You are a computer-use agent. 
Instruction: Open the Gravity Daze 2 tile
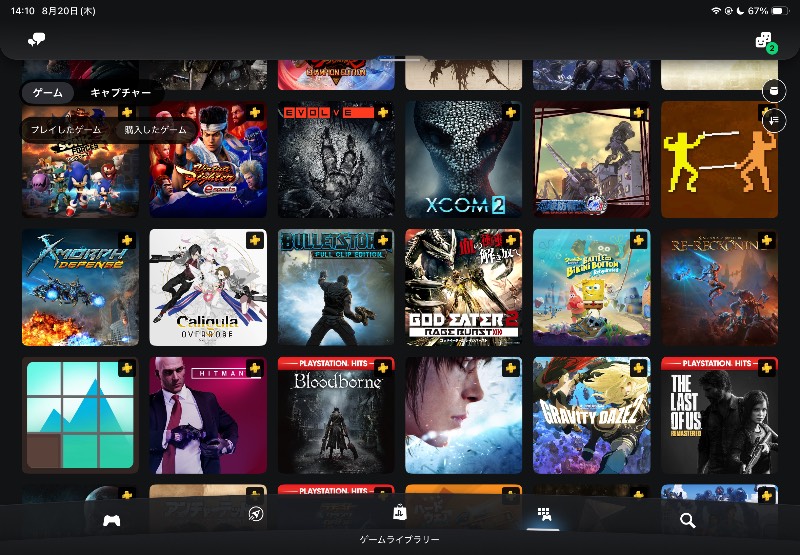(x=592, y=415)
